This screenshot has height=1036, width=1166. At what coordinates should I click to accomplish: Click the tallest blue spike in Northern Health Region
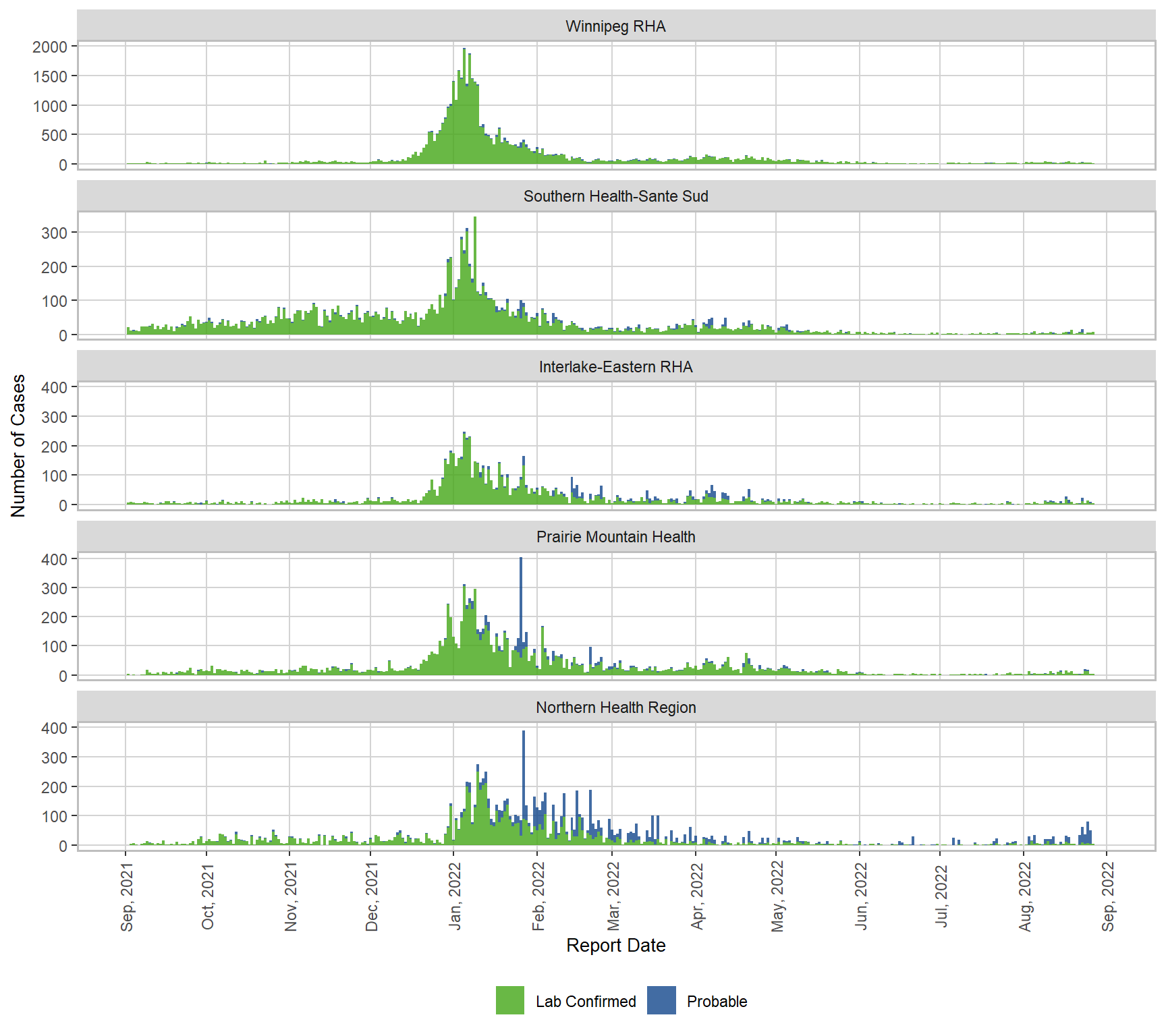coord(524,769)
